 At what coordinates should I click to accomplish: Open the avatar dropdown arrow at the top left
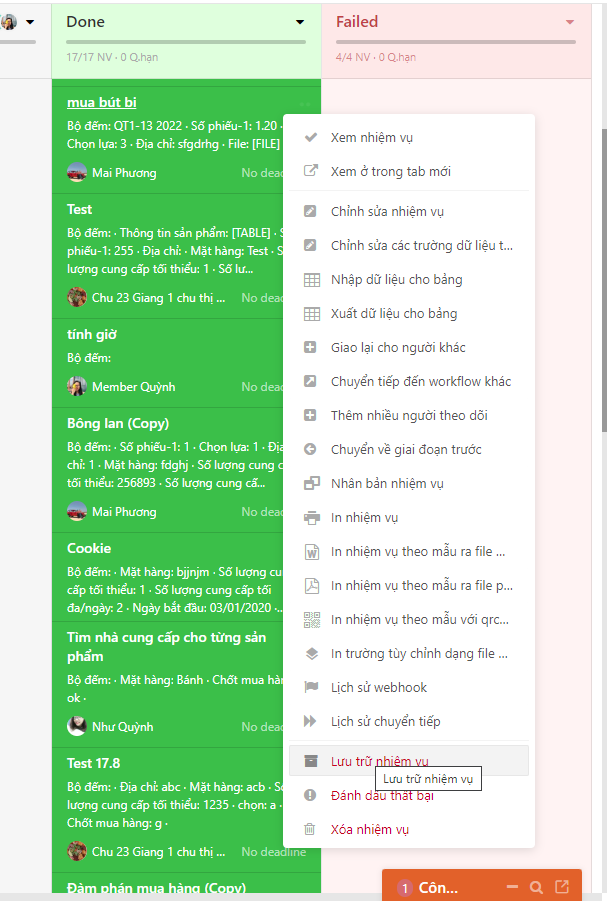pyautogui.click(x=30, y=22)
